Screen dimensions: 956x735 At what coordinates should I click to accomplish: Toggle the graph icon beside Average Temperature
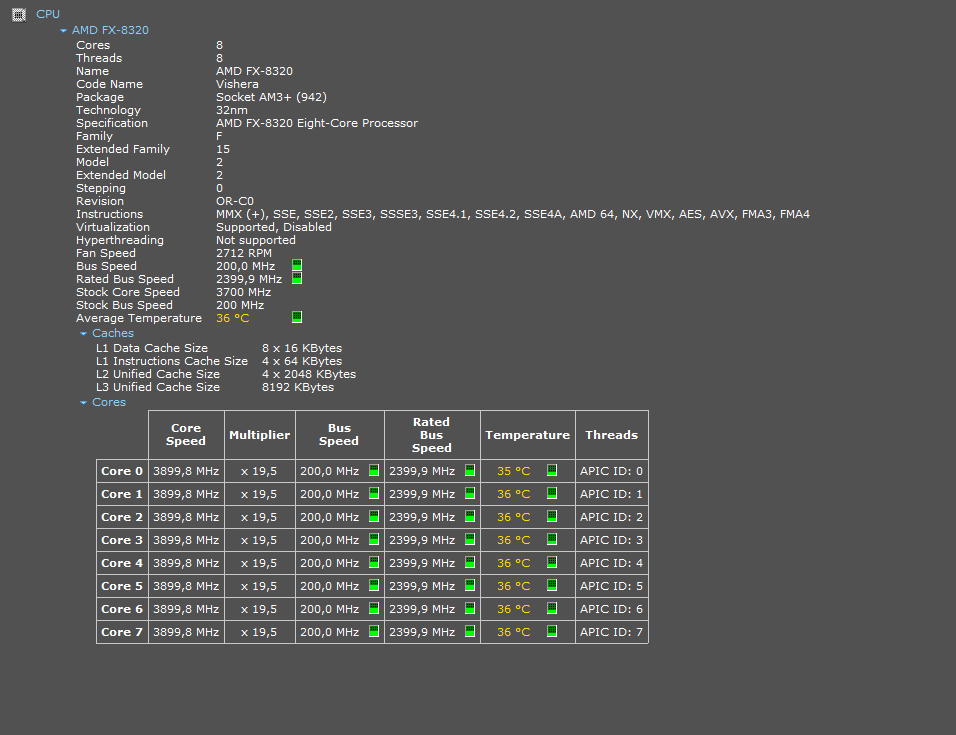tap(297, 317)
